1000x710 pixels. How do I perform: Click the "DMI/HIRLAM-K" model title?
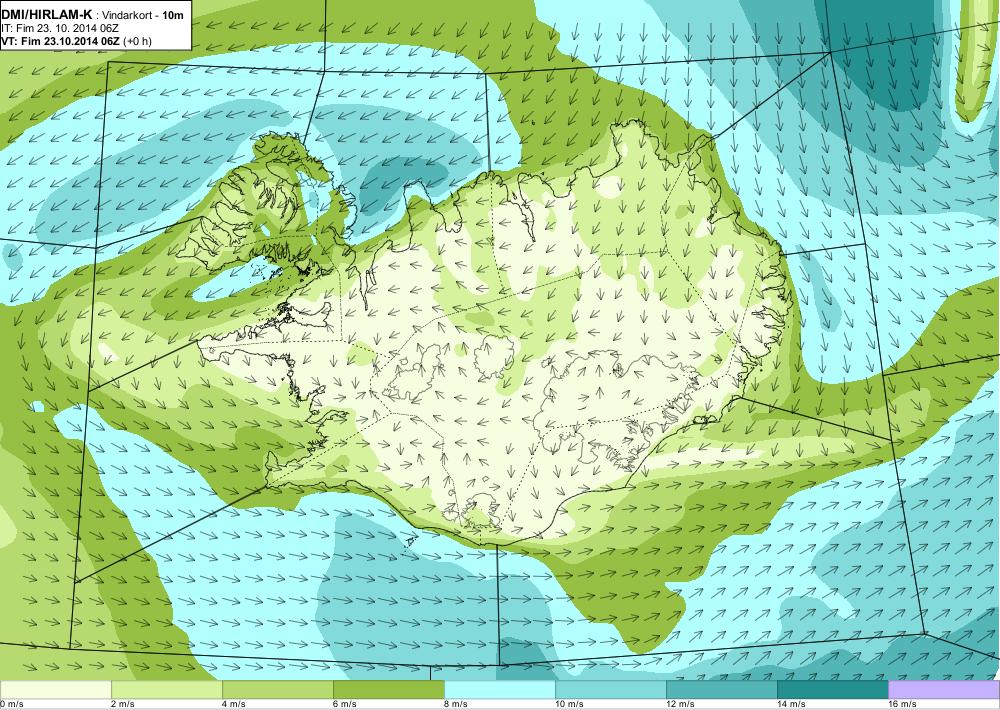47,16
